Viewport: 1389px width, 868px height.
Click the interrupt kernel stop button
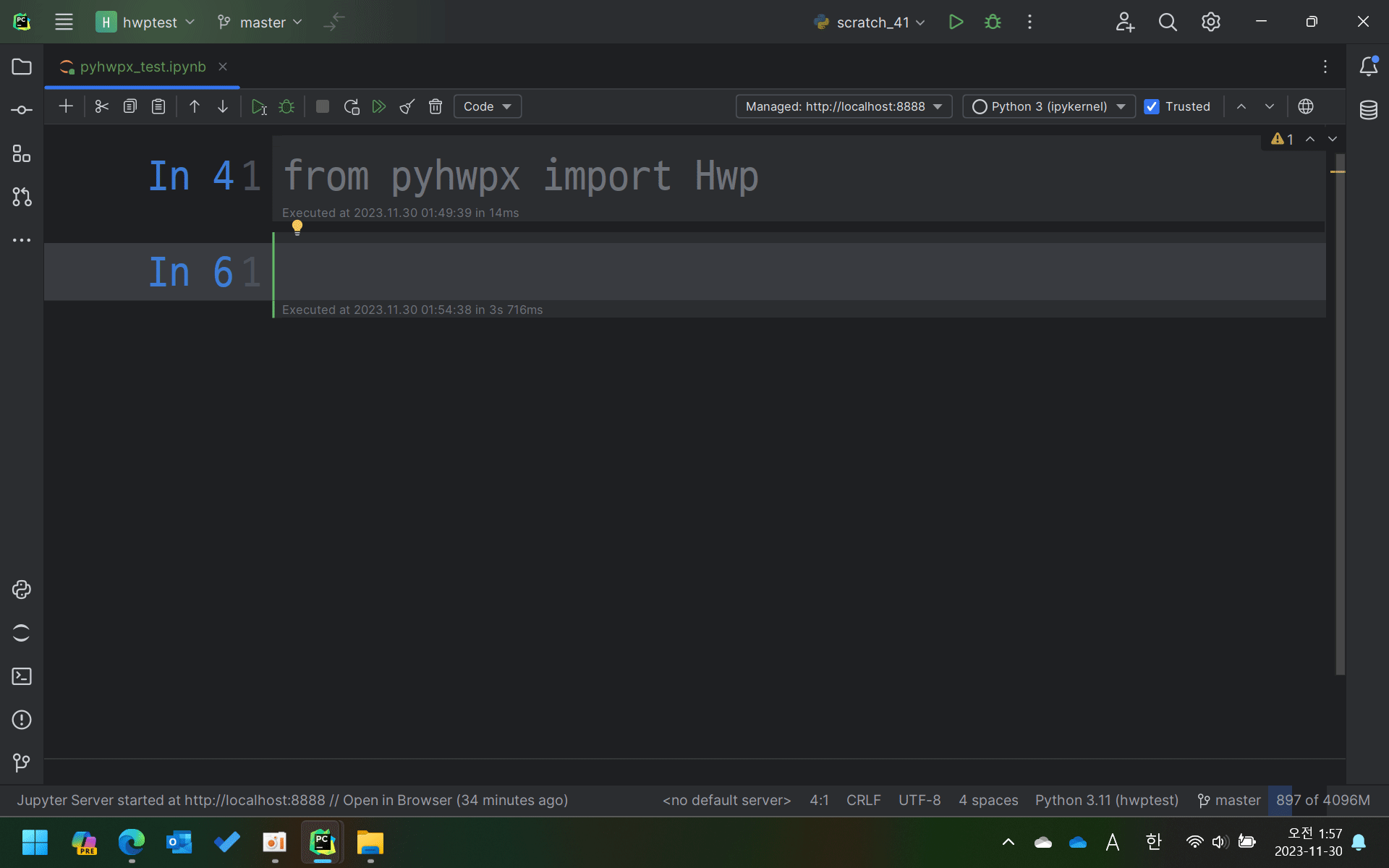click(323, 106)
